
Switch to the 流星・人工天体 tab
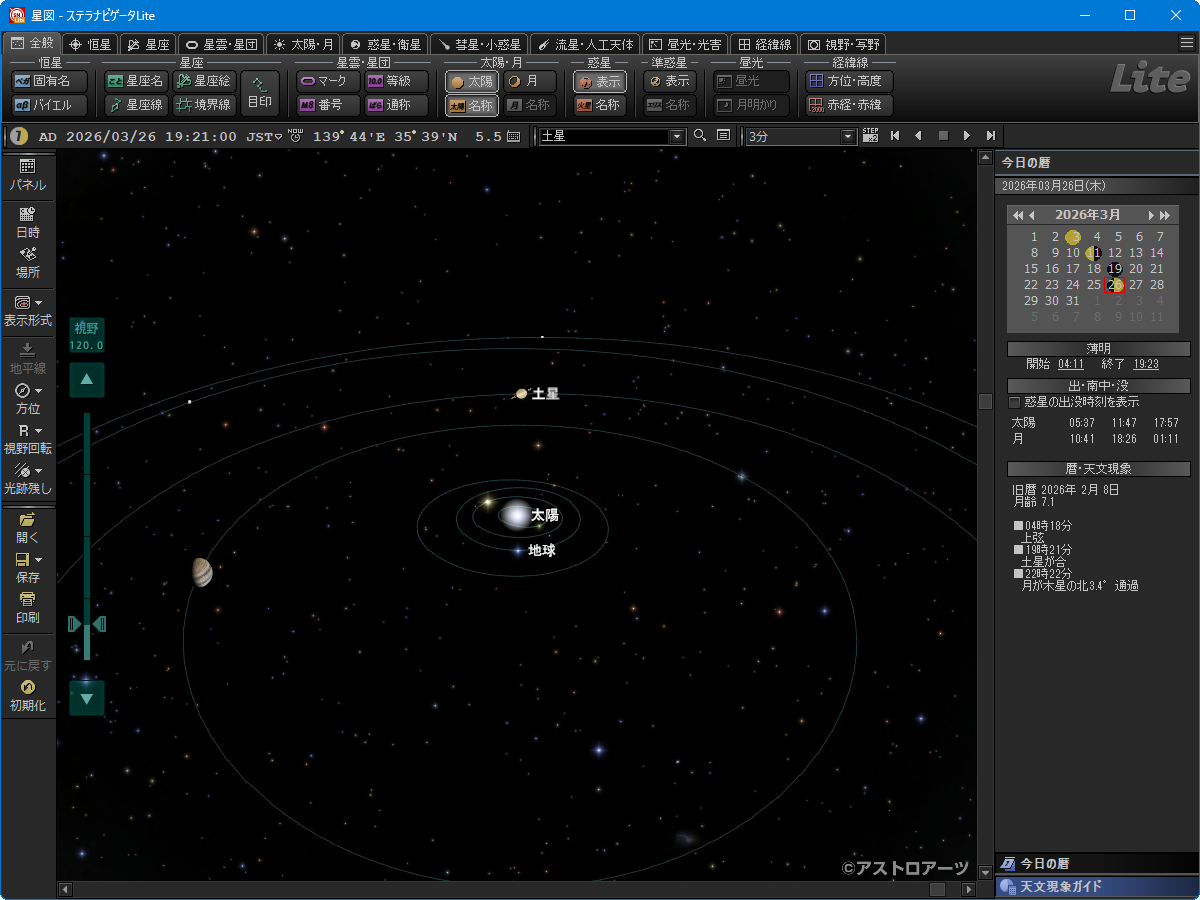coord(586,44)
